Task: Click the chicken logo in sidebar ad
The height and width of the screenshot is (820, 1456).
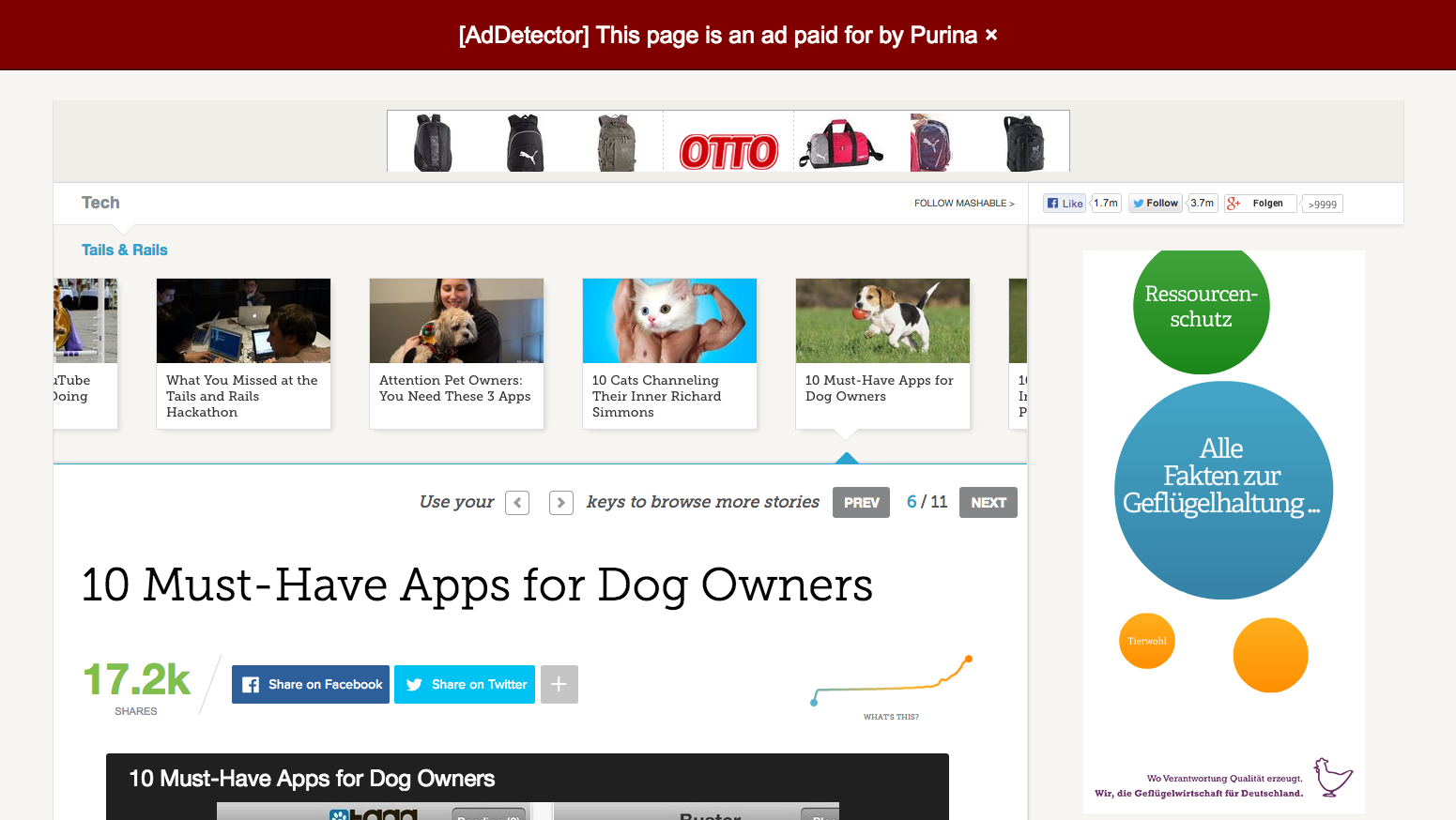Action: (1332, 777)
